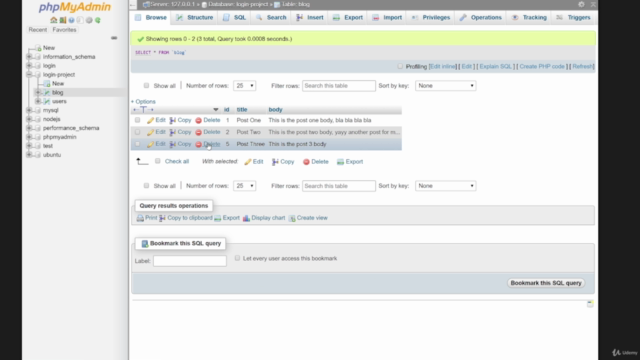This screenshot has height=360, width=640.
Task: Go to the Insert tab
Action: (310, 18)
